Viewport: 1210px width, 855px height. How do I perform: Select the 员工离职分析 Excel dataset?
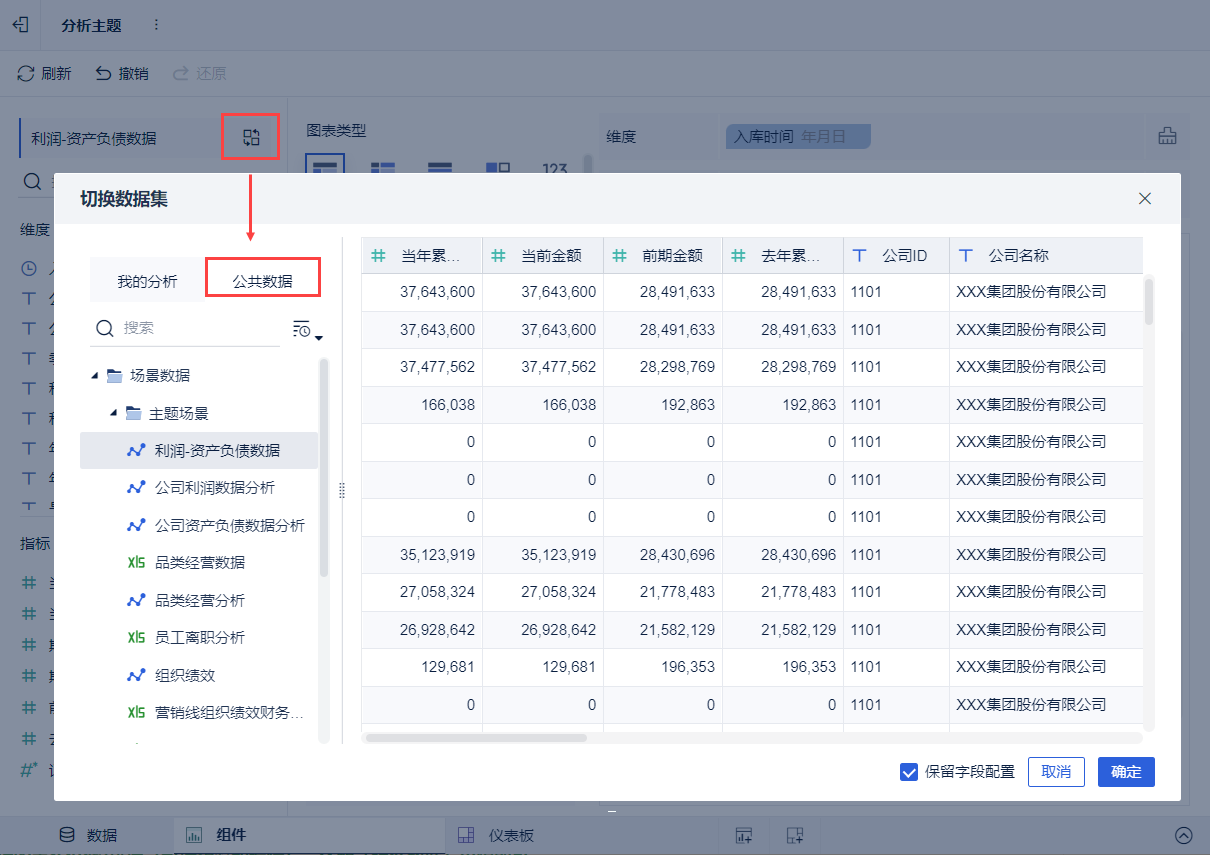click(199, 637)
